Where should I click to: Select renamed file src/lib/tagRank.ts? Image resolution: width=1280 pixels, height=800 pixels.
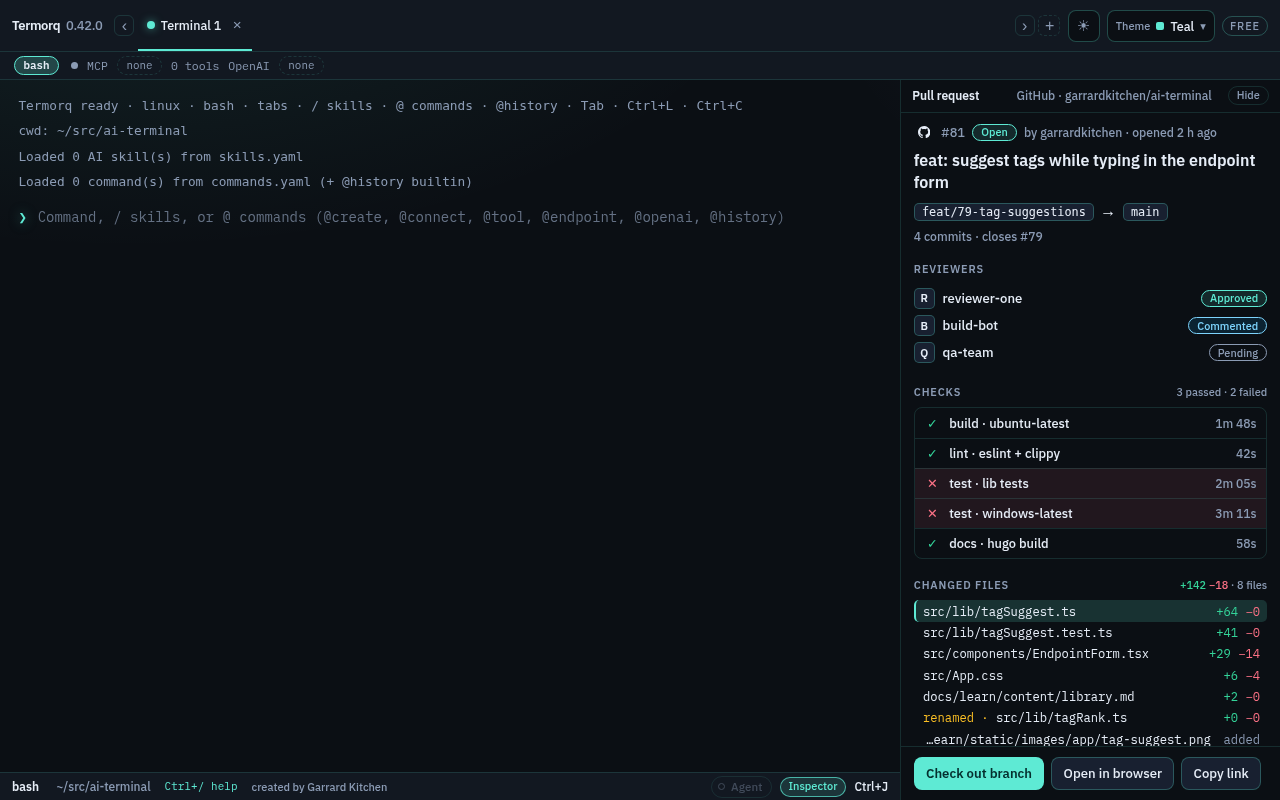point(1090,718)
